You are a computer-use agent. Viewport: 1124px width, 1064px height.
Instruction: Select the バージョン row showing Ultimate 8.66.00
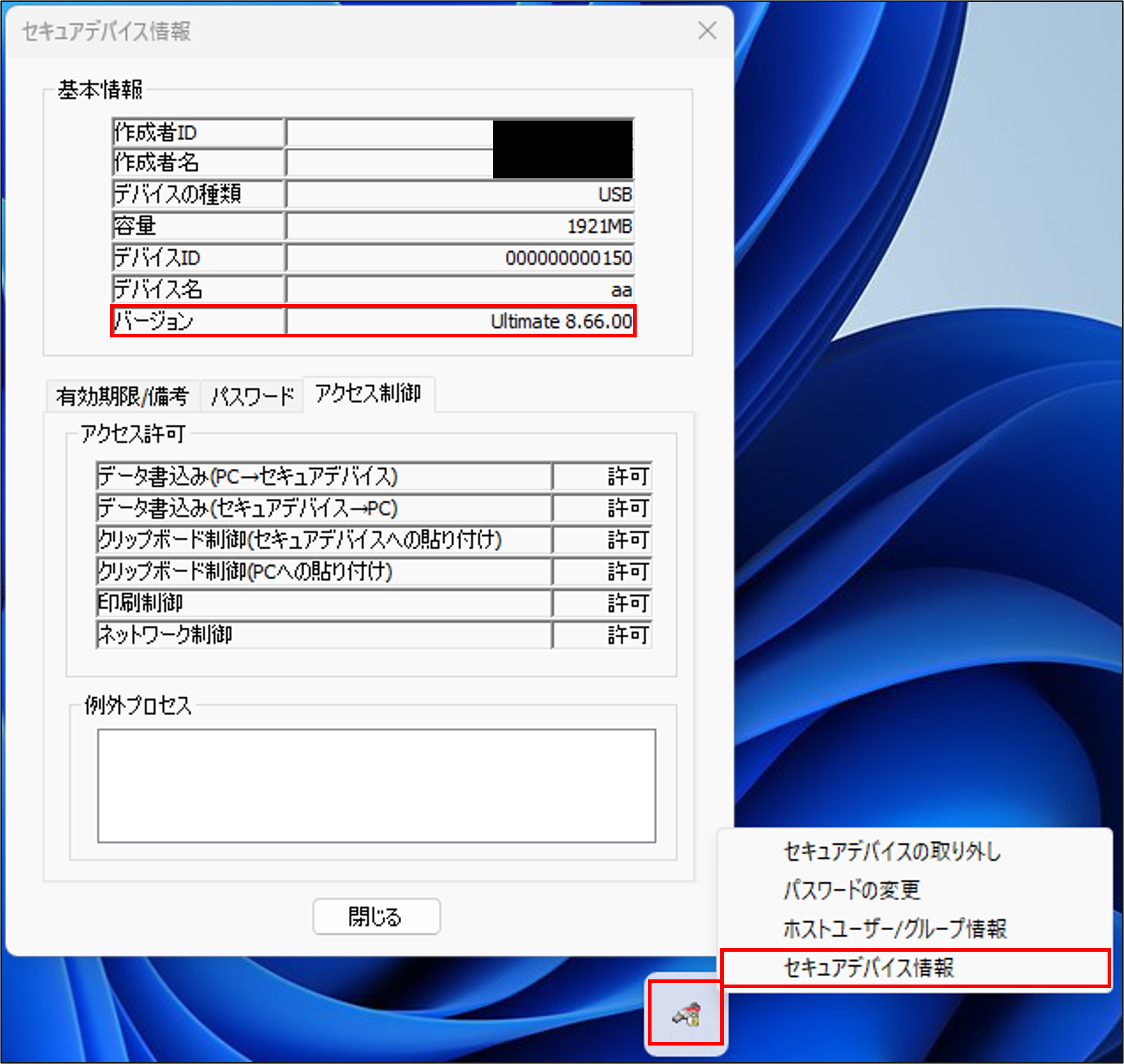460,321
